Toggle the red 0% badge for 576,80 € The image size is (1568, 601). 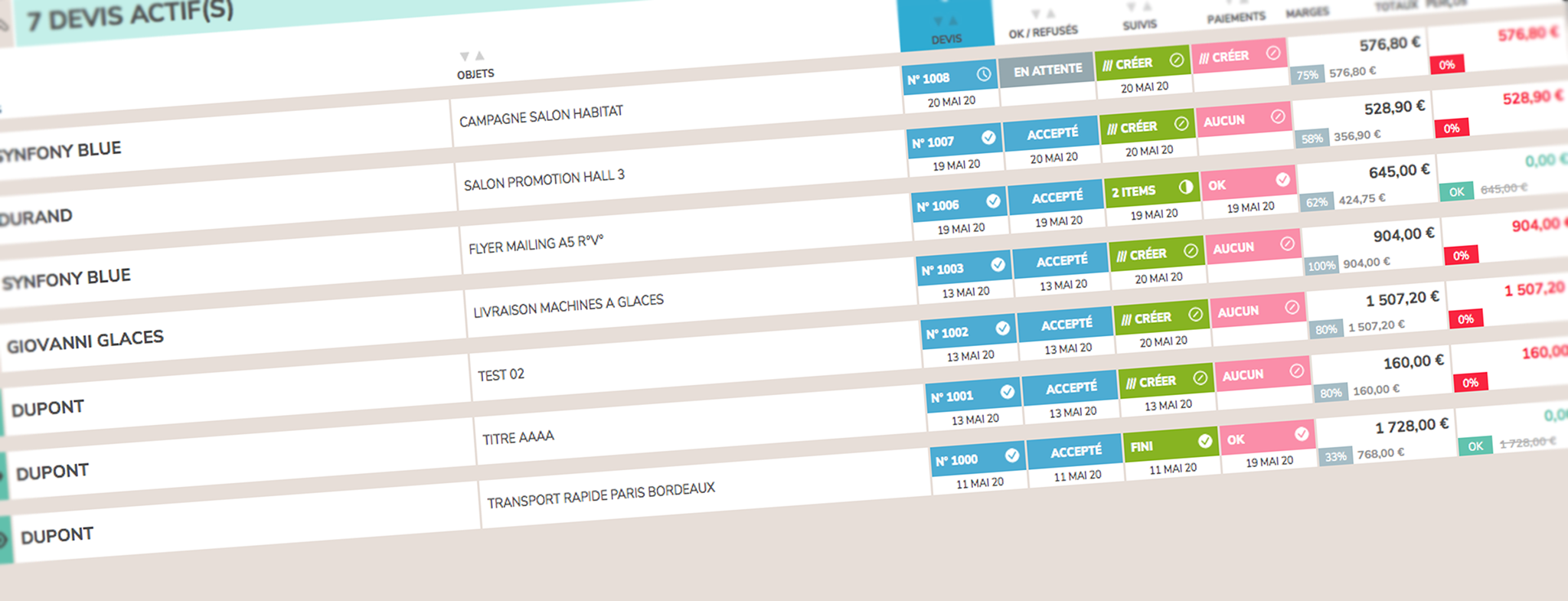click(x=1446, y=65)
